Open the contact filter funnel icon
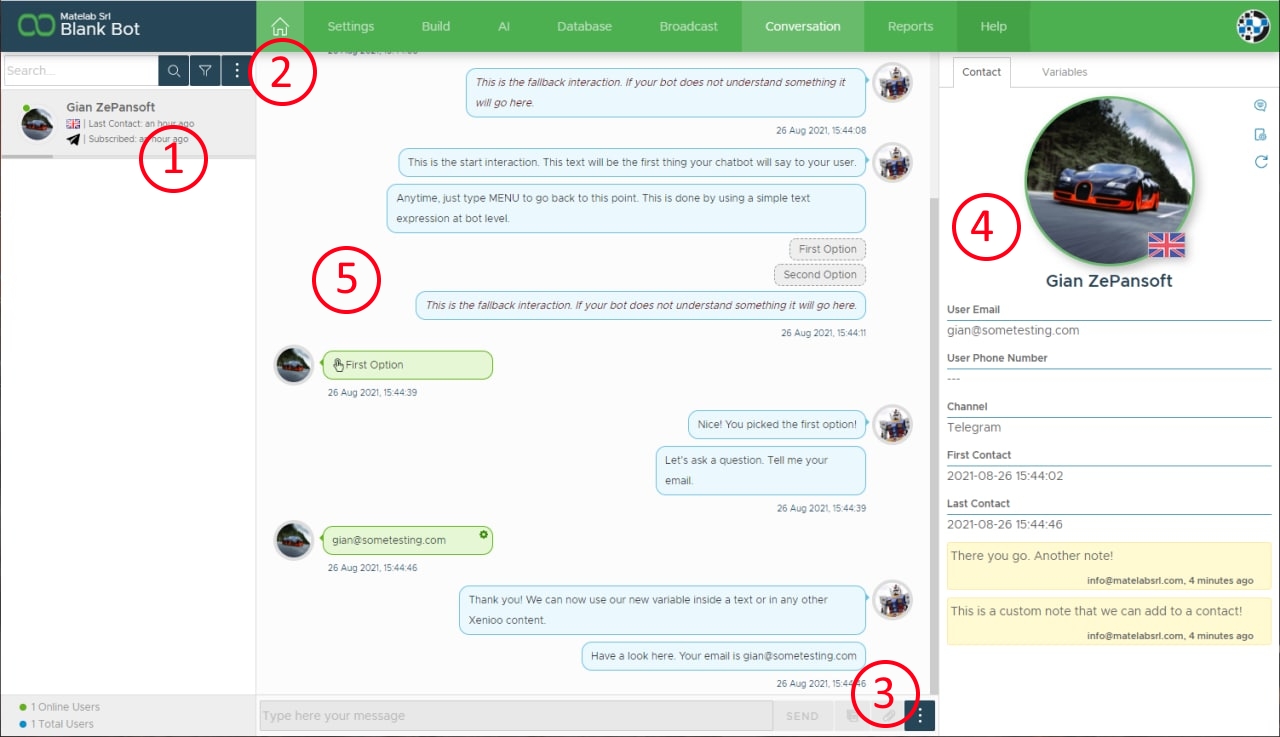The image size is (1280, 737). (x=205, y=71)
